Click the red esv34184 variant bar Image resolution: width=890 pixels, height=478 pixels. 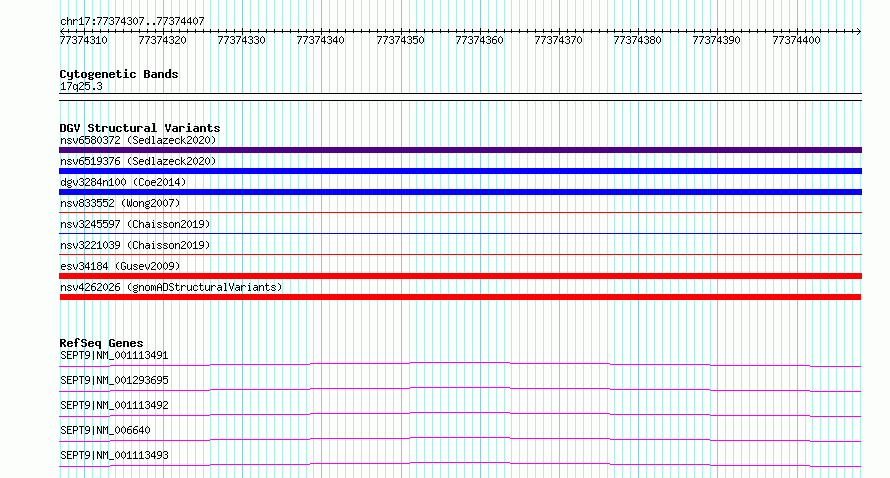[x=460, y=276]
